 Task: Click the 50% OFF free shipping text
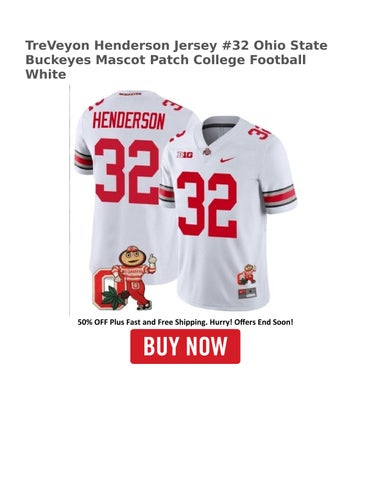pyautogui.click(x=185, y=322)
